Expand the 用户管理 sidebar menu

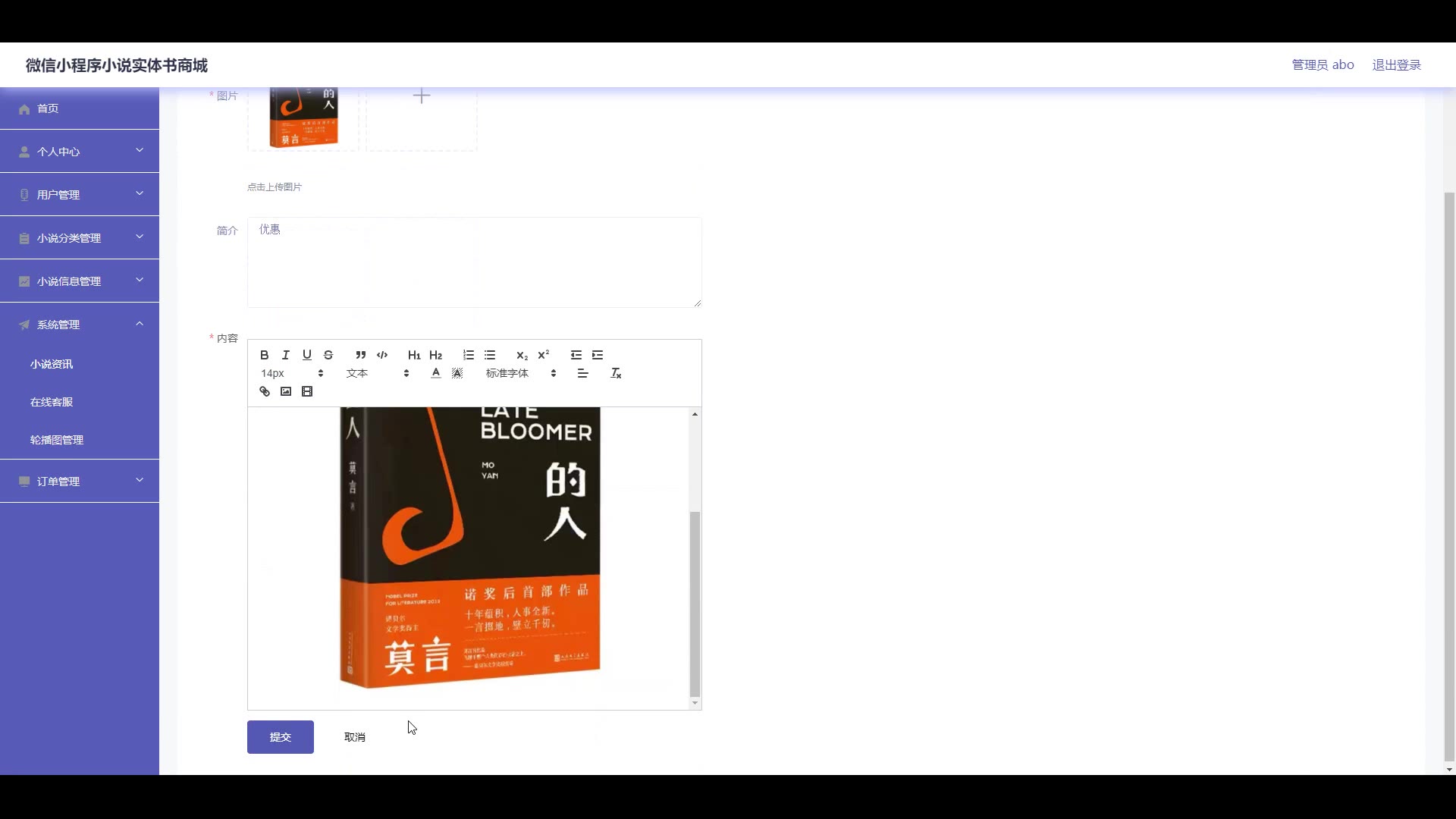coord(80,195)
